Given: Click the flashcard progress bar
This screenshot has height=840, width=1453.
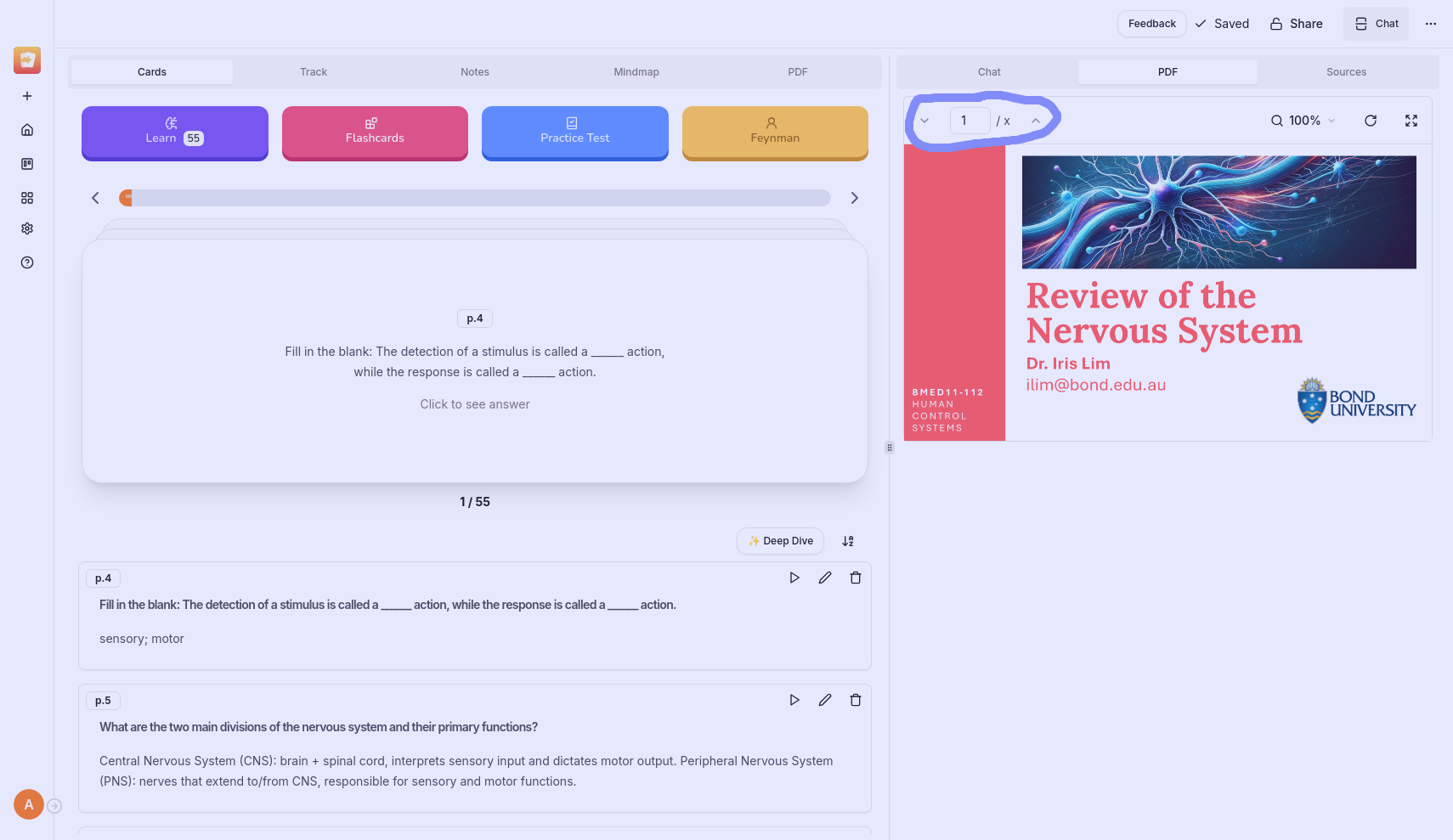Looking at the screenshot, I should pos(475,198).
